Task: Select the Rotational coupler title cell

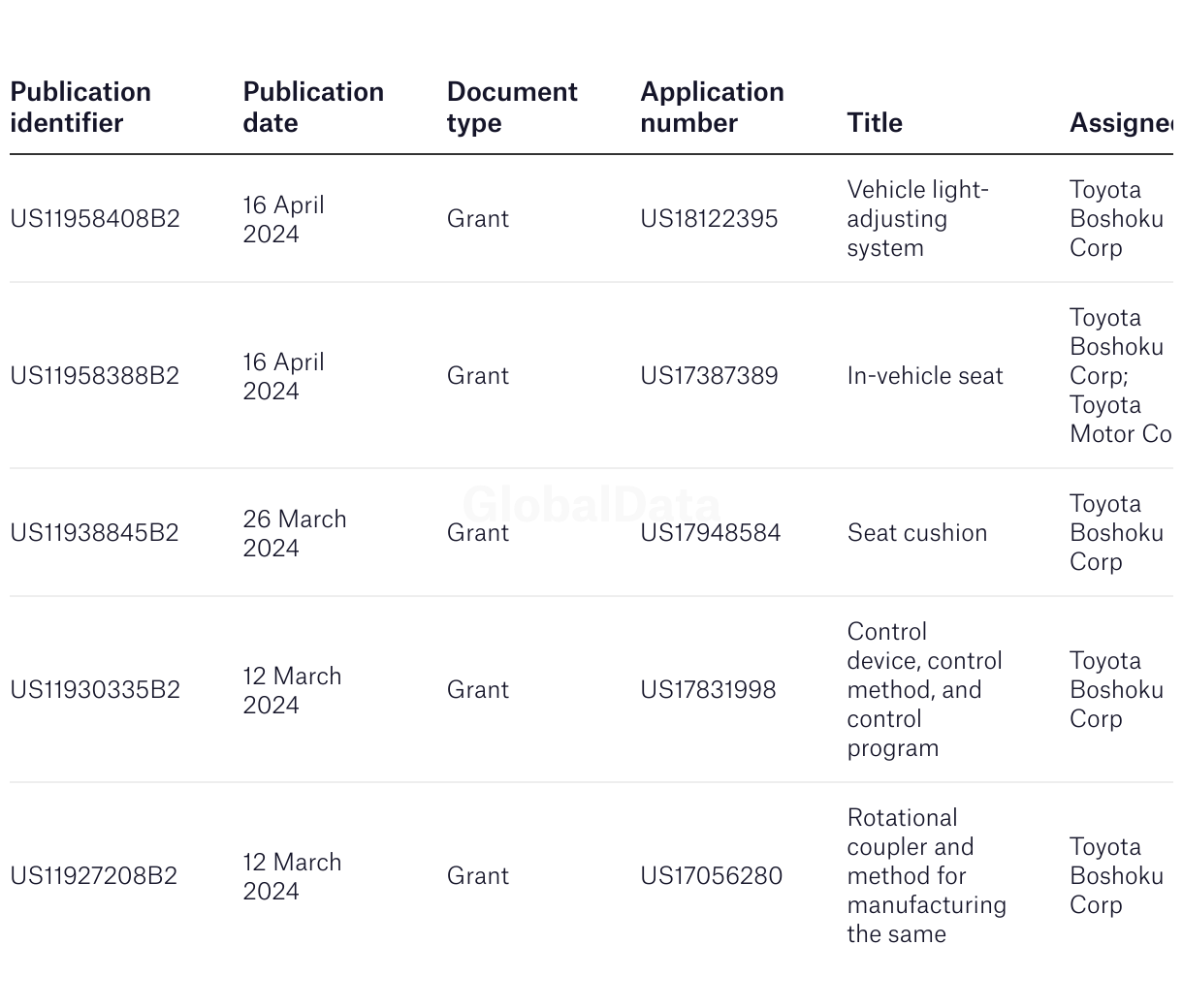Action: 926,875
